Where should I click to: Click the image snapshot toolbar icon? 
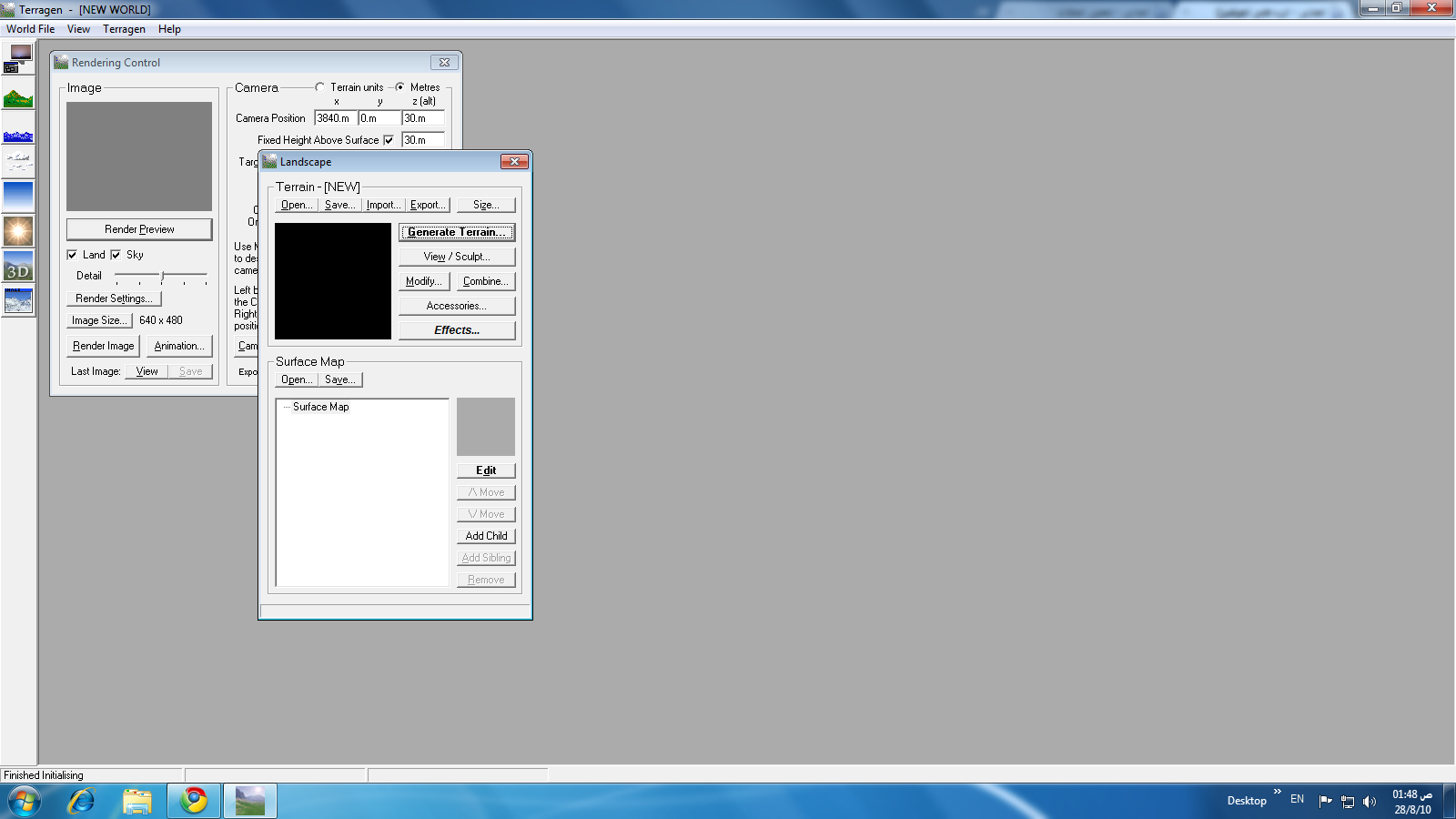click(18, 299)
